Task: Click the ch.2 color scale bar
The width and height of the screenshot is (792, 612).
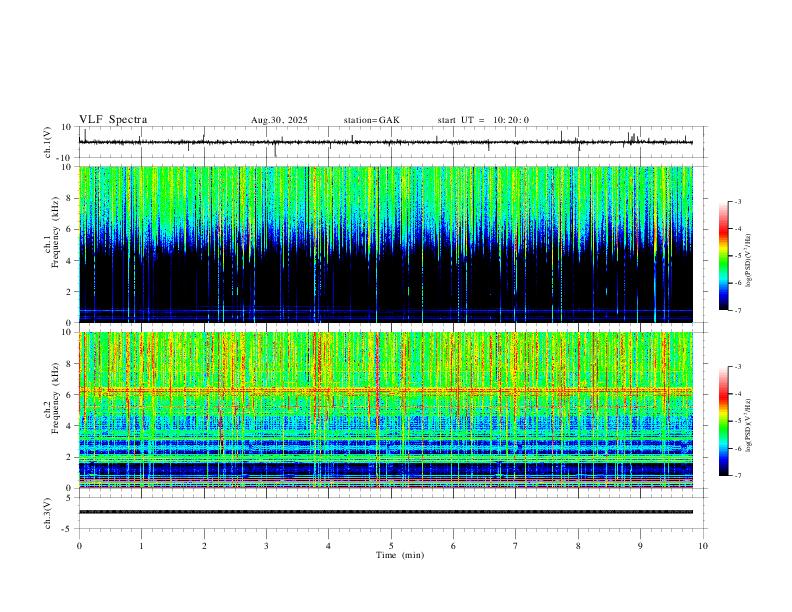Action: tap(723, 421)
